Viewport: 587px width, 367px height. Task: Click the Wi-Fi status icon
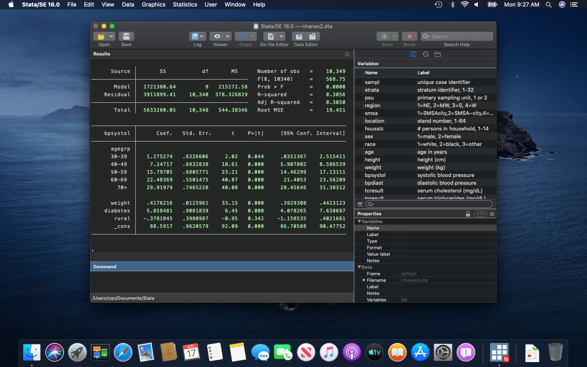click(465, 4)
